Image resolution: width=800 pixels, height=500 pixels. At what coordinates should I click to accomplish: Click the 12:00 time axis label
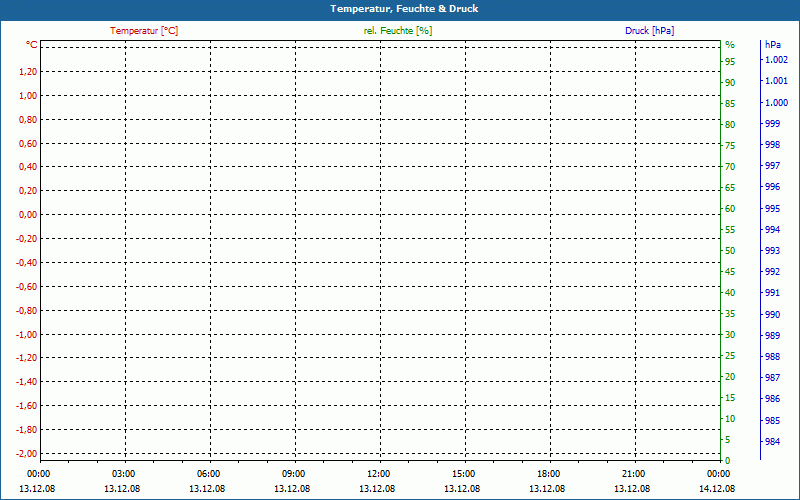click(x=378, y=474)
